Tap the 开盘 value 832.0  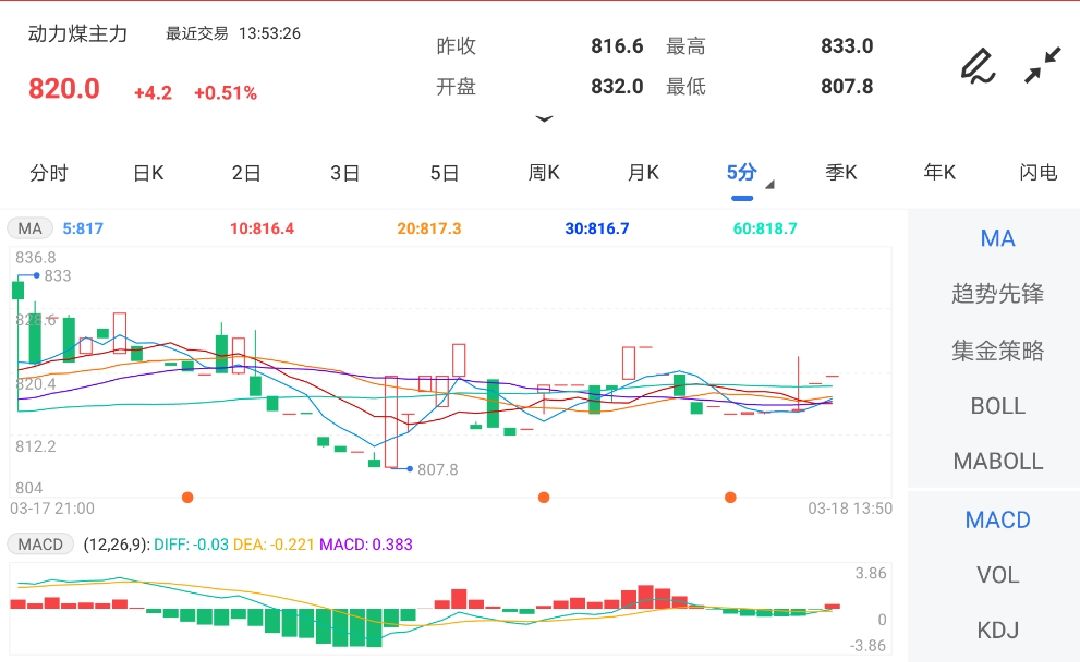[617, 86]
